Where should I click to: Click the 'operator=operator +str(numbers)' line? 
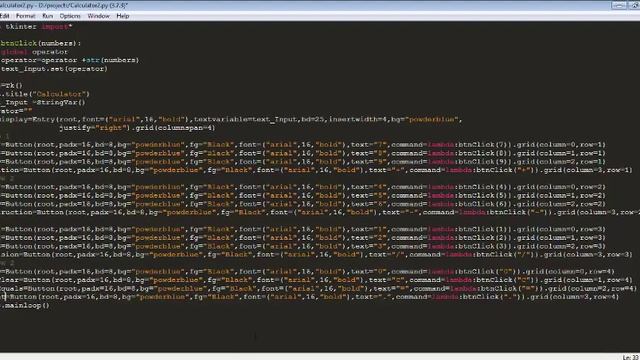(x=70, y=60)
